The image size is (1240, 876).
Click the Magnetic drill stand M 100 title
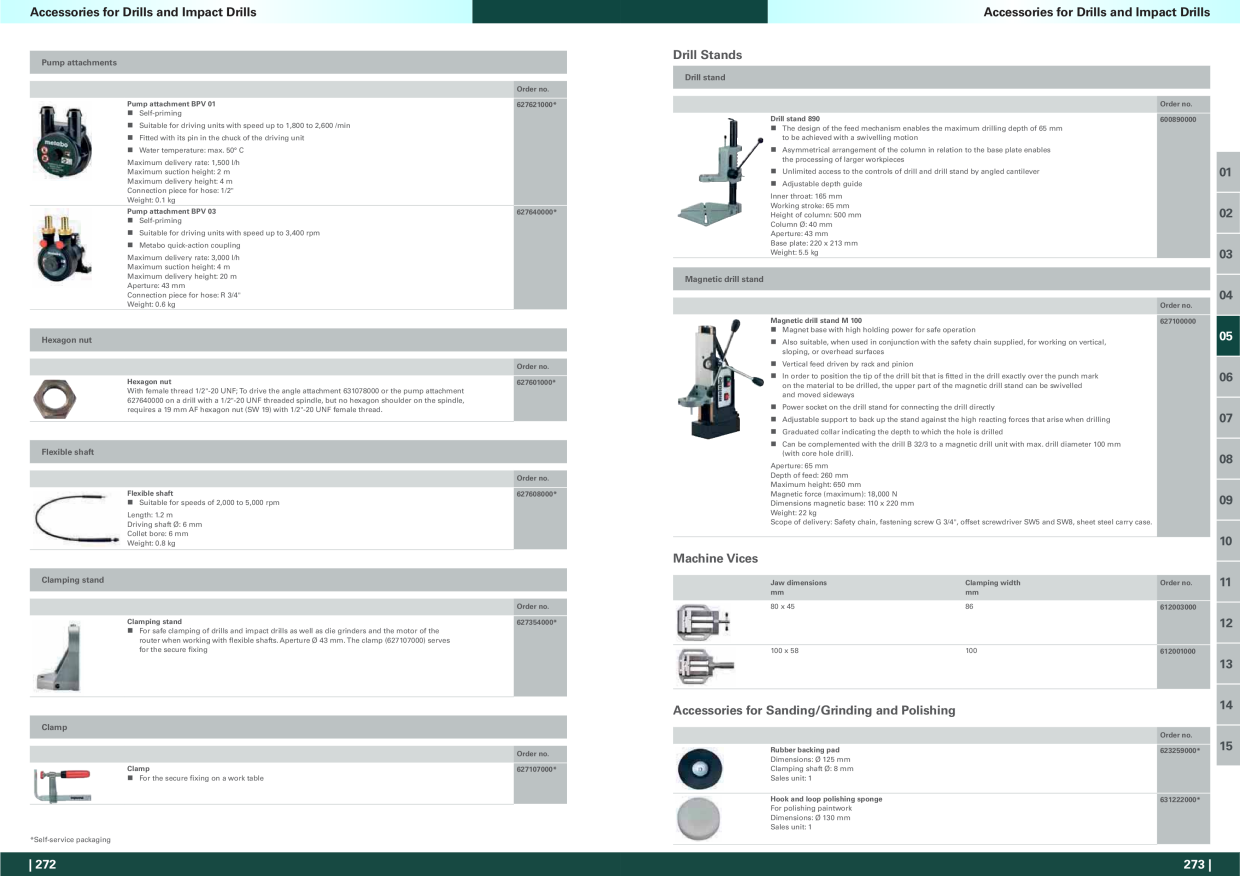[x=816, y=321]
